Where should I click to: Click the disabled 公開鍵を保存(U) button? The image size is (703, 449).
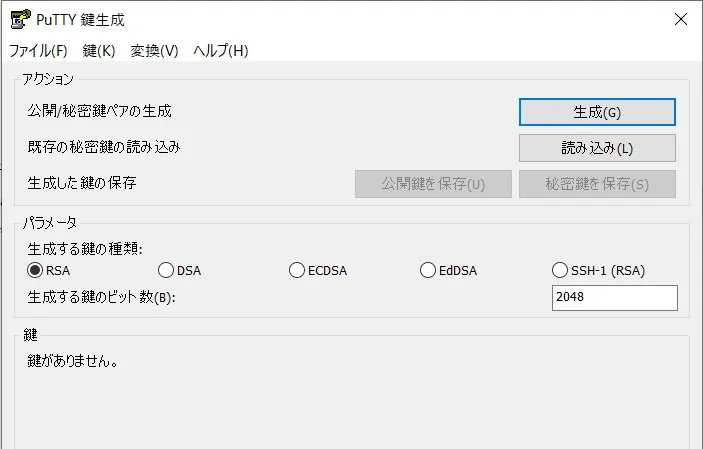pos(433,184)
